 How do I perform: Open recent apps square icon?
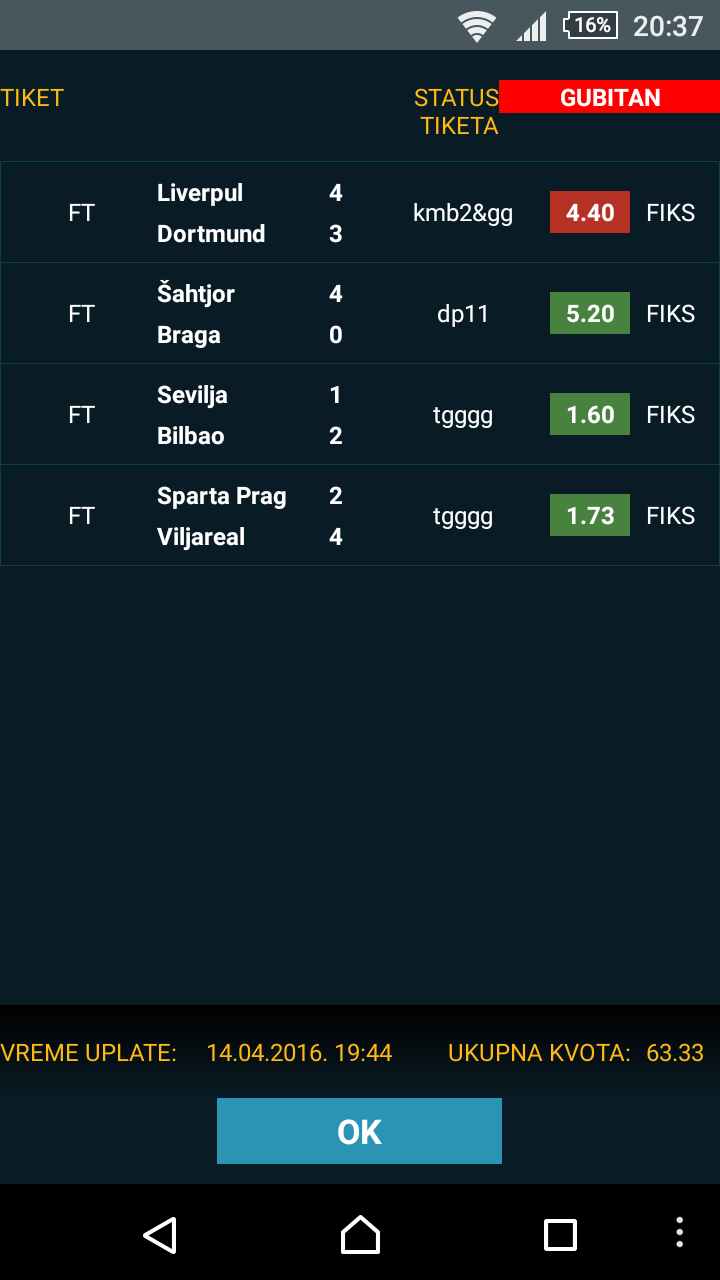pyautogui.click(x=560, y=1234)
